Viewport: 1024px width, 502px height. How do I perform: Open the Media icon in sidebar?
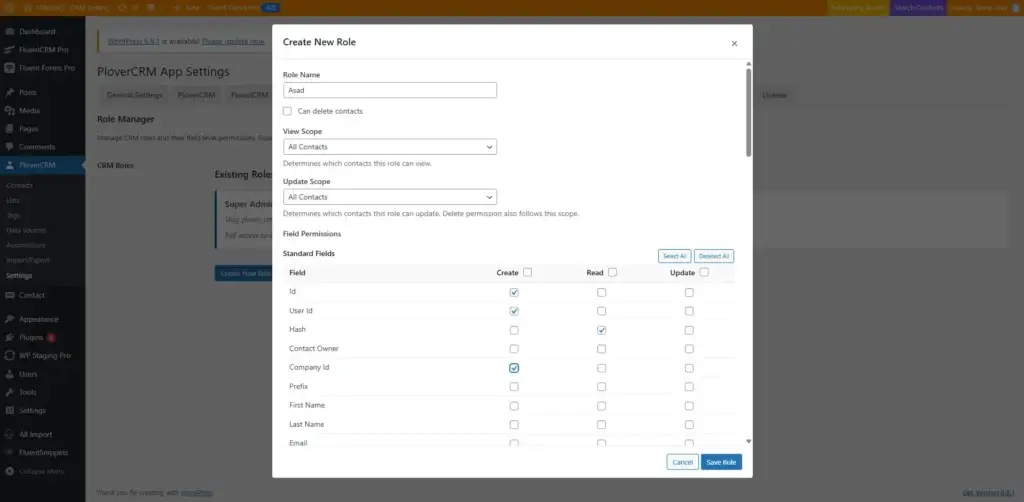(9, 111)
